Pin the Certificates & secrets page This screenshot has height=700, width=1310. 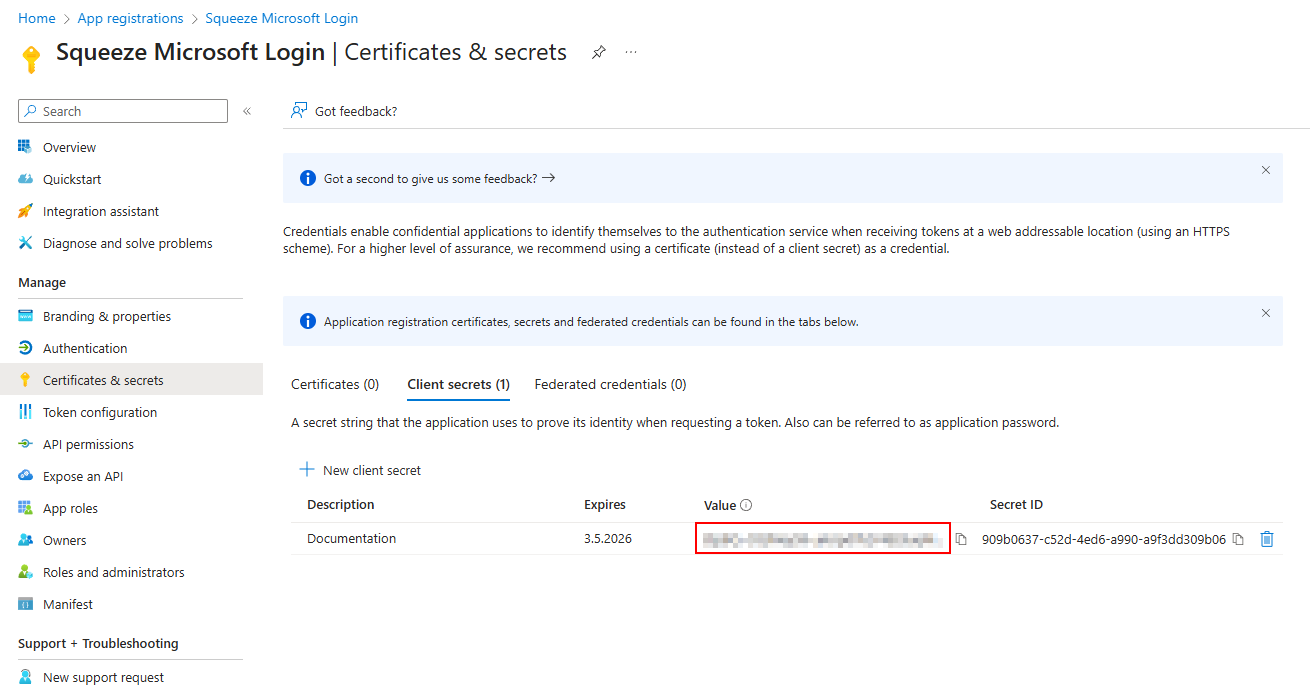point(598,52)
